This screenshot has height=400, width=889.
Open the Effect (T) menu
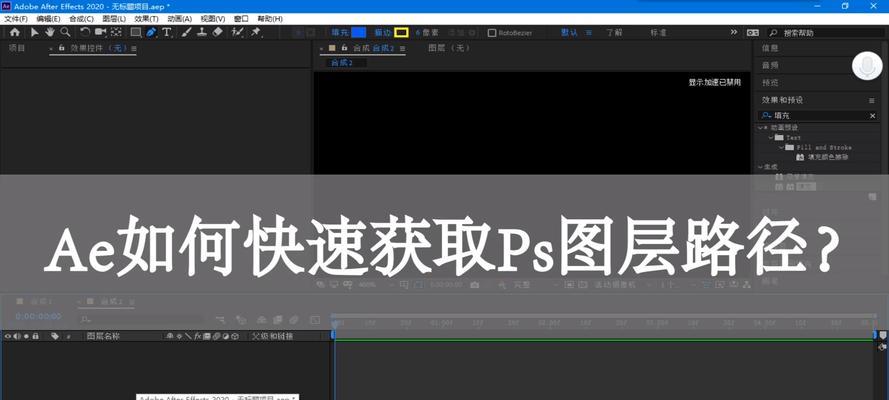tap(146, 19)
